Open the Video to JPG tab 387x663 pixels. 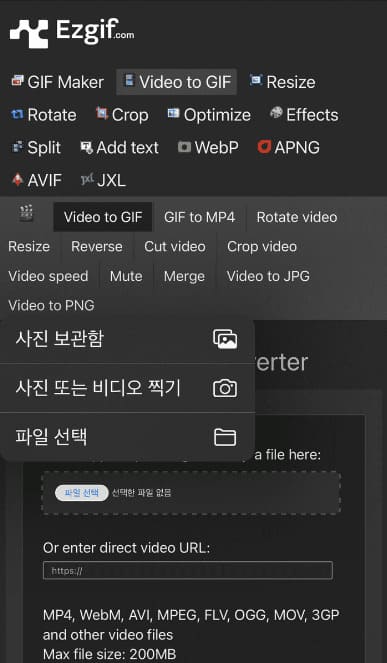pos(268,276)
